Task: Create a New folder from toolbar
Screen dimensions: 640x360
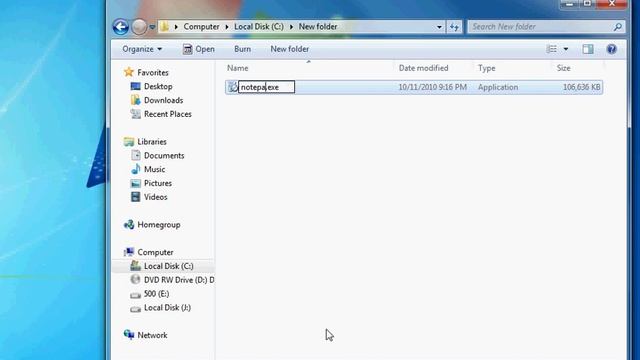Action: click(x=289, y=49)
